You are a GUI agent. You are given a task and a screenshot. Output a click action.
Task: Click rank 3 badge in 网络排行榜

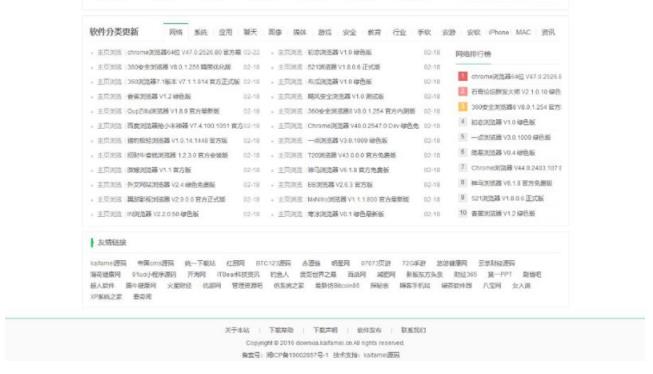462,107
